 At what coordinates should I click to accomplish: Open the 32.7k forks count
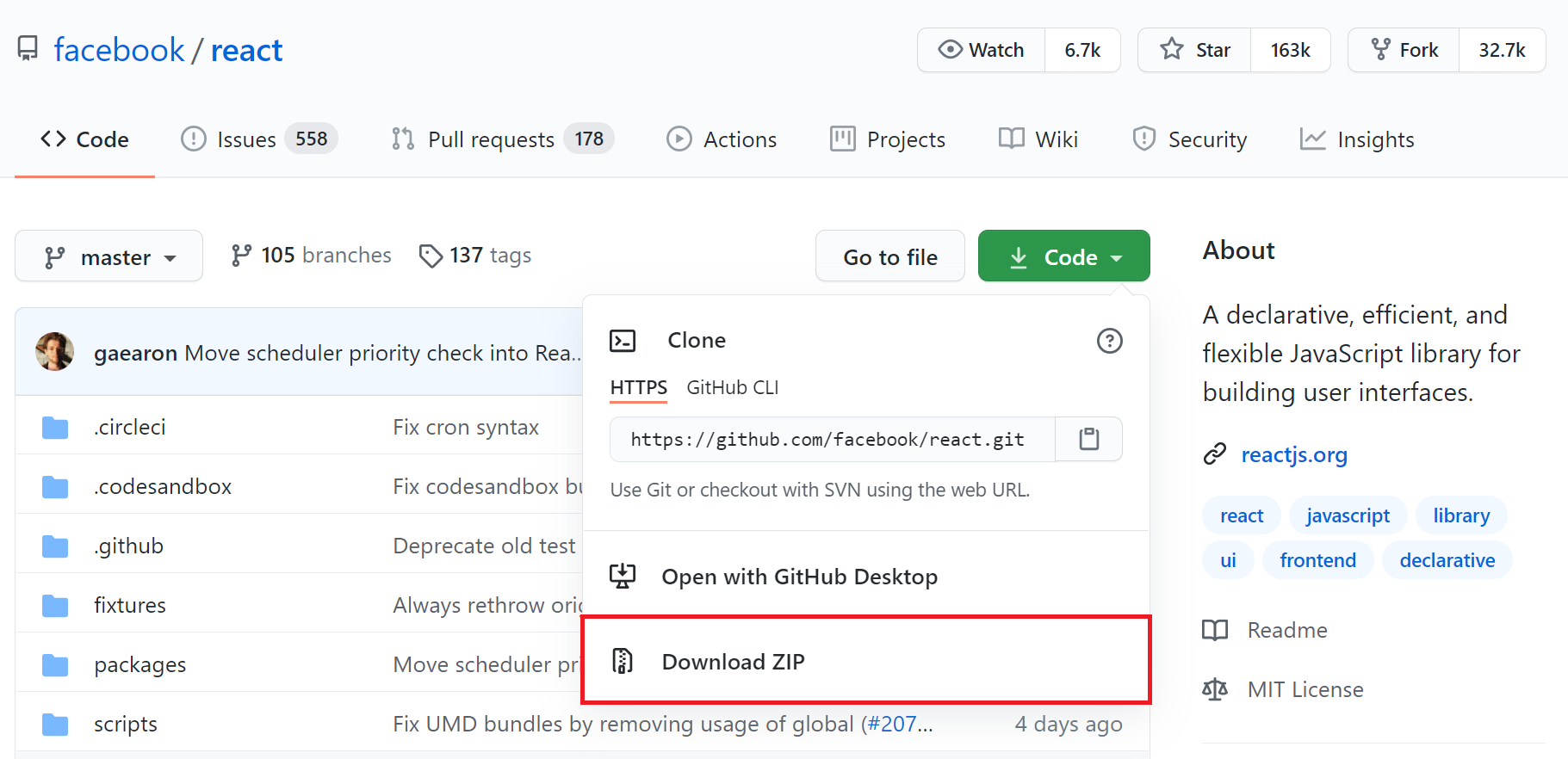[1502, 50]
